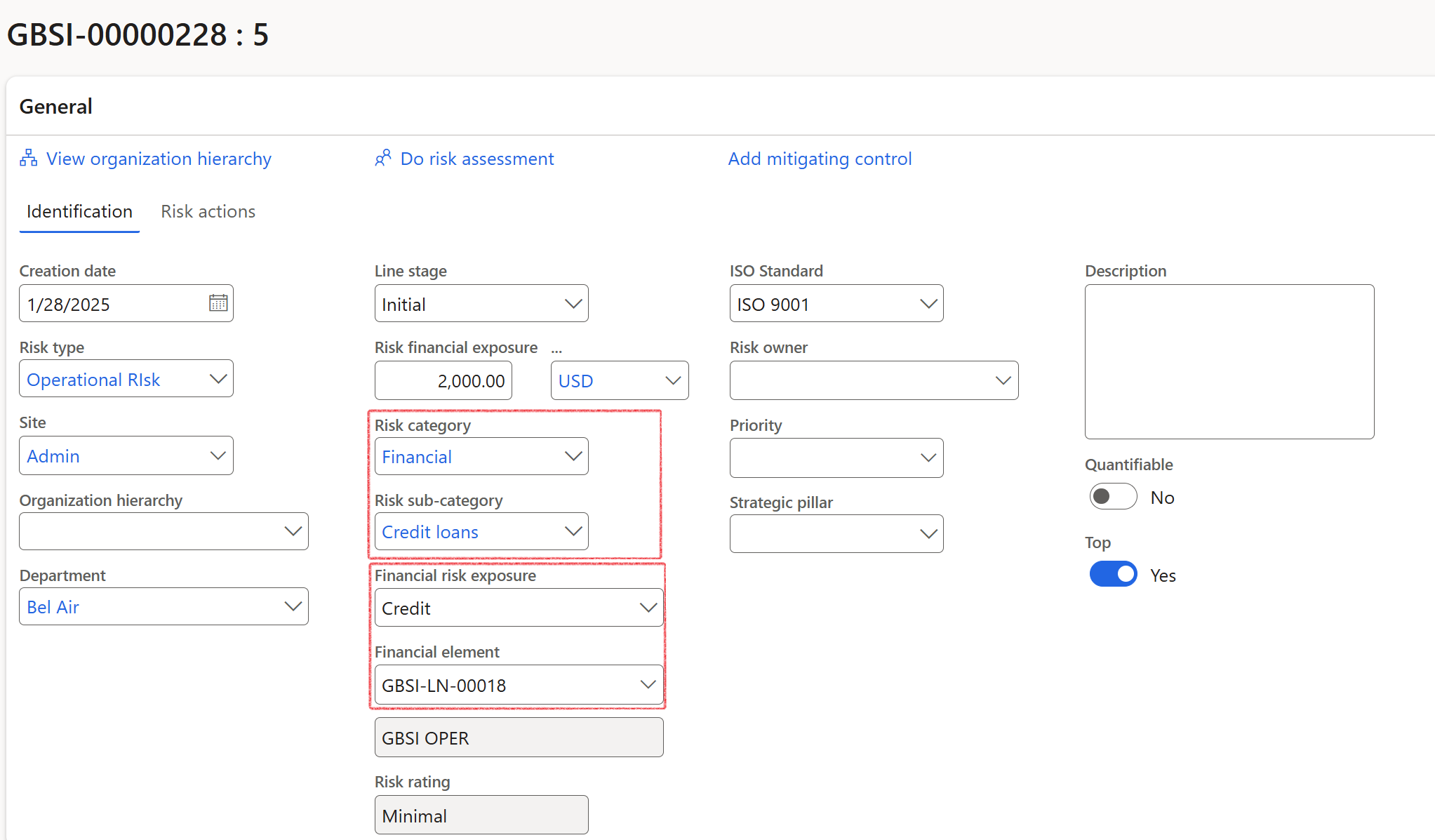This screenshot has height=840, width=1435.
Task: Open the Strategic pillar dropdown
Action: click(928, 533)
